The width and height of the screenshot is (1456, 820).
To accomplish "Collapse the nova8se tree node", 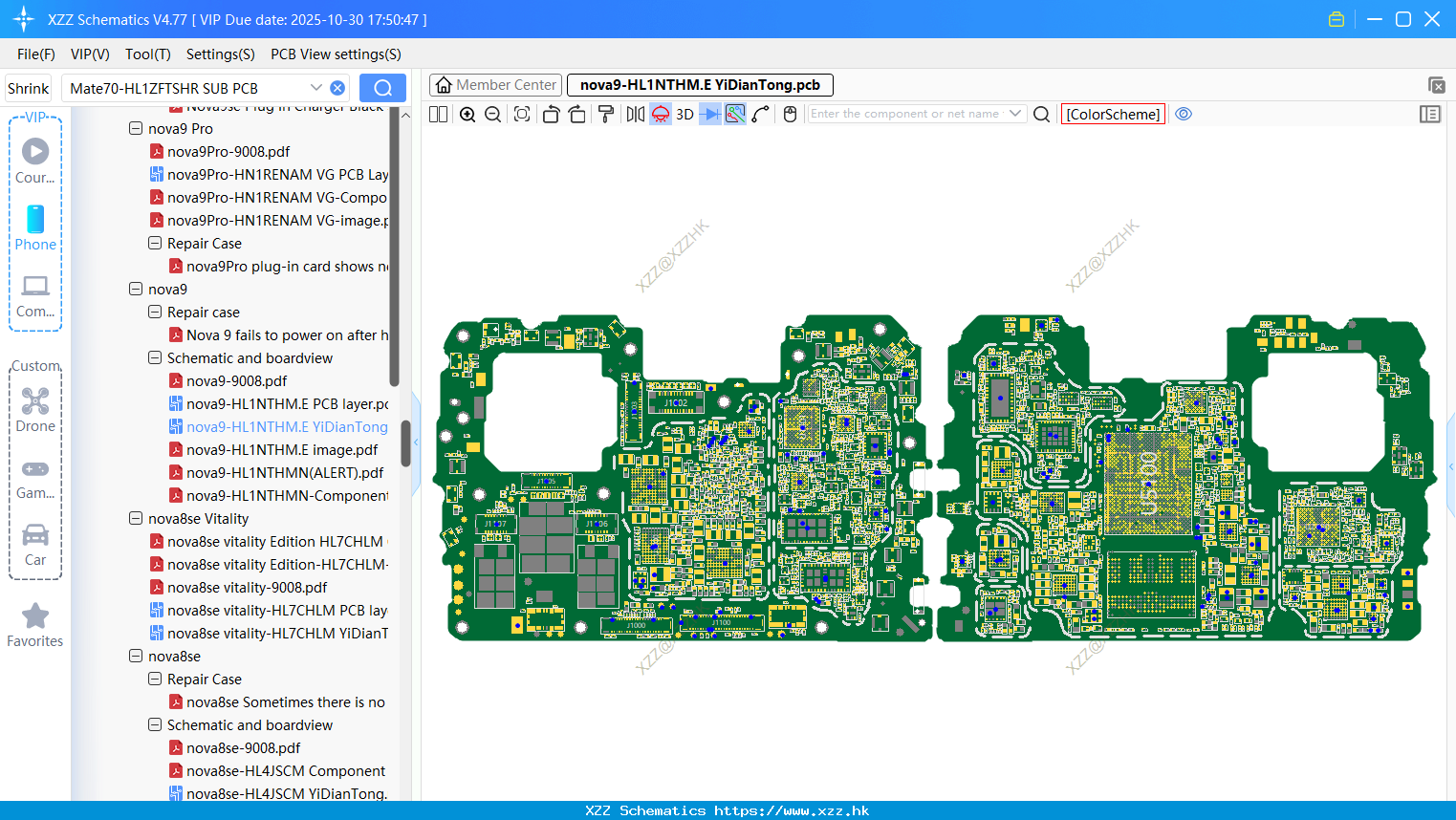I will [x=136, y=656].
